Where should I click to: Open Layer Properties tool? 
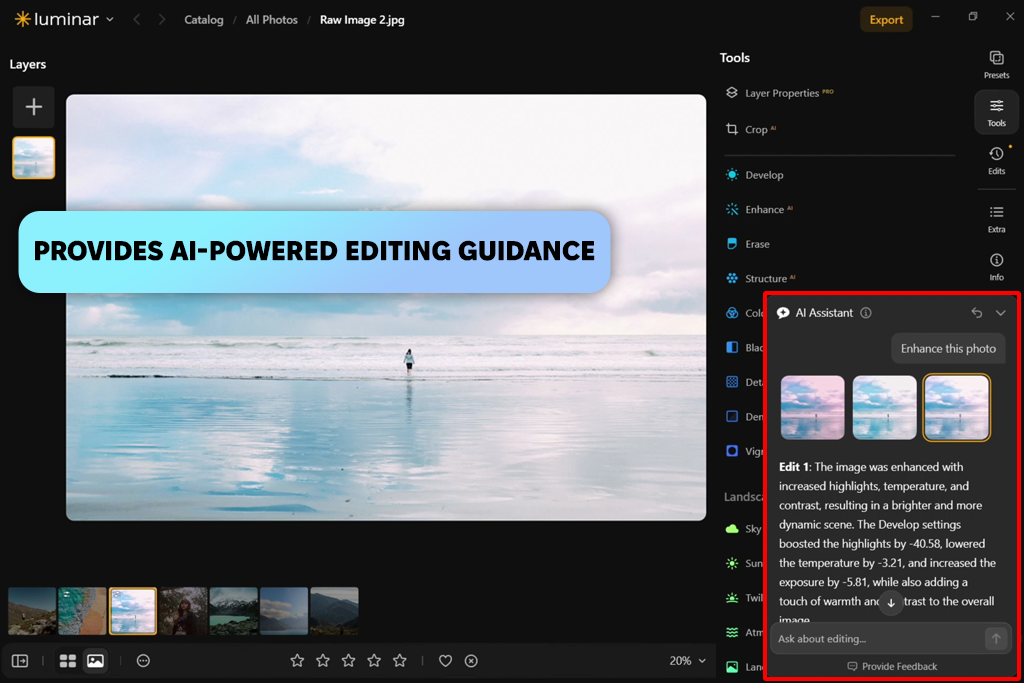pos(779,93)
